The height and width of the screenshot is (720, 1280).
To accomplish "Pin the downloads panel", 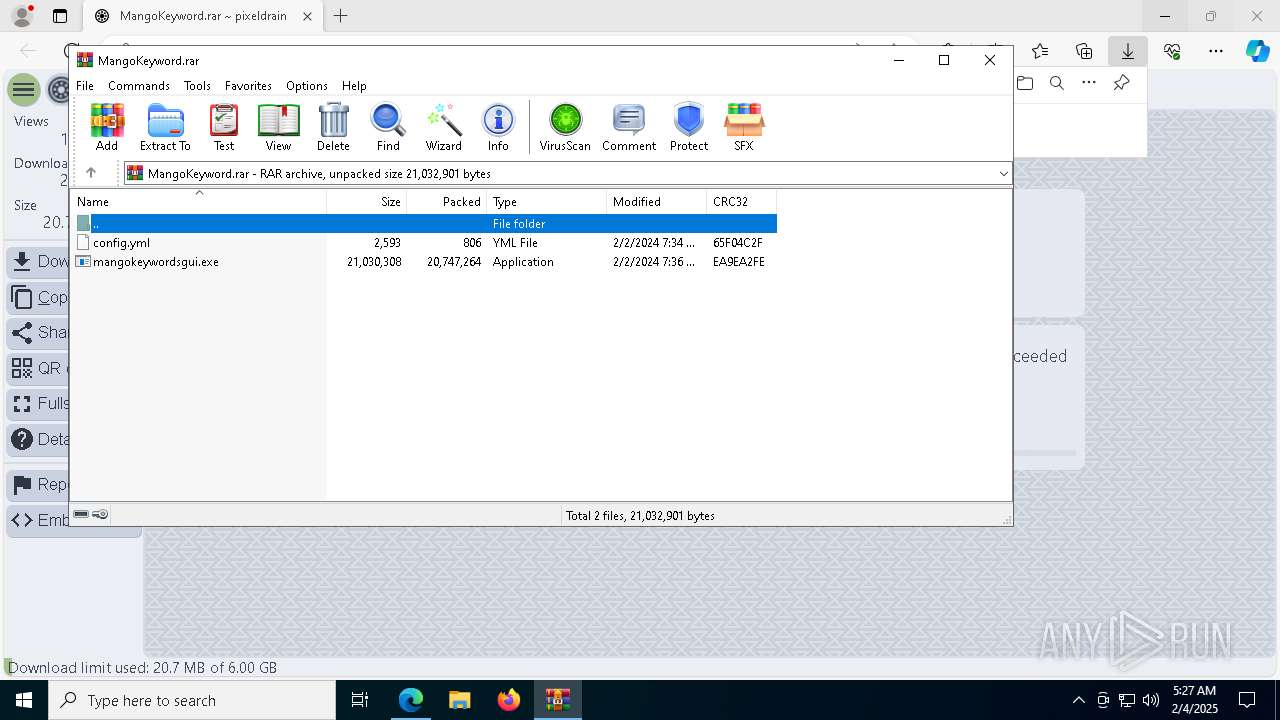I will pos(1121,83).
